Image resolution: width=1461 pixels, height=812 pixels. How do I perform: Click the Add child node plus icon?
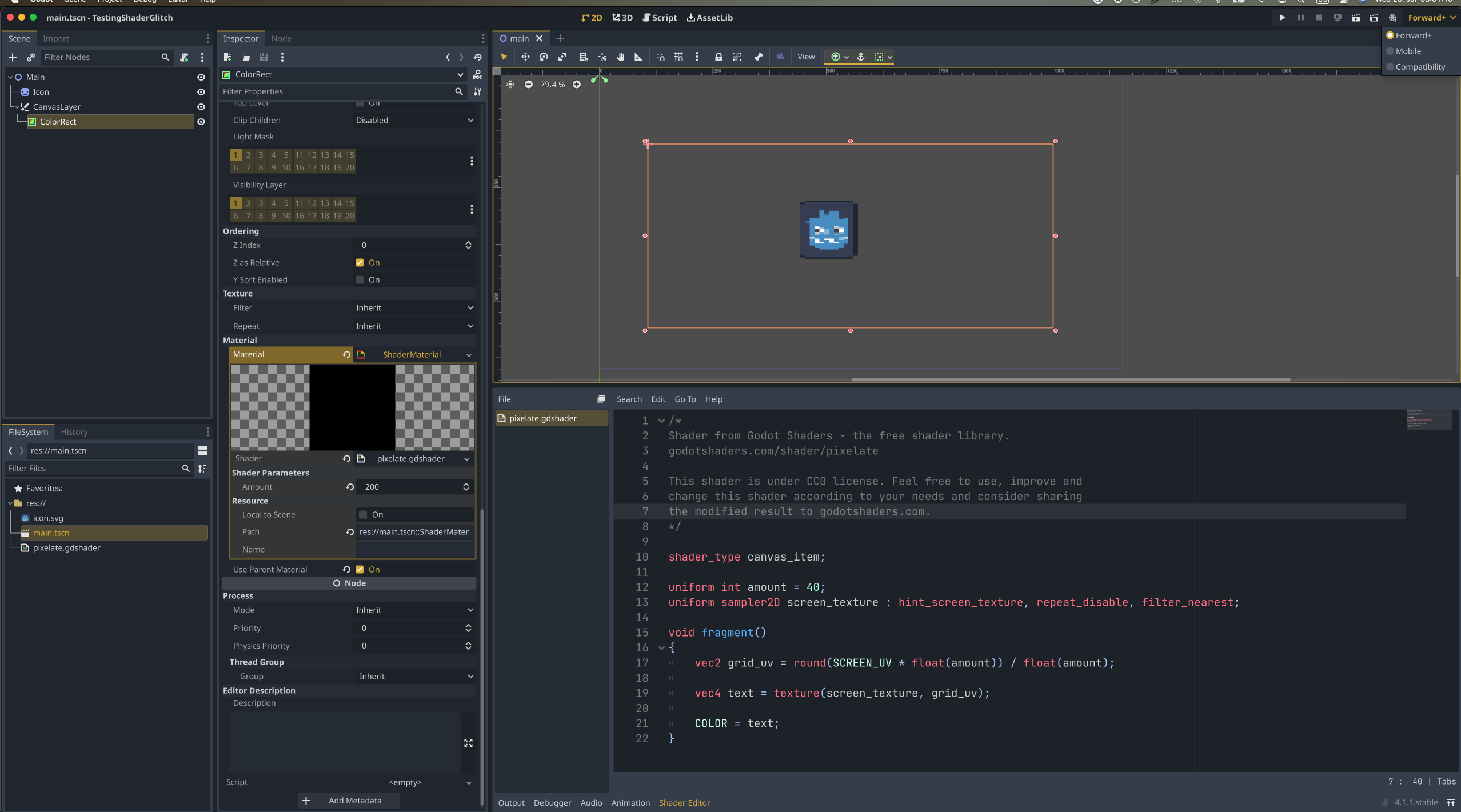[x=13, y=57]
